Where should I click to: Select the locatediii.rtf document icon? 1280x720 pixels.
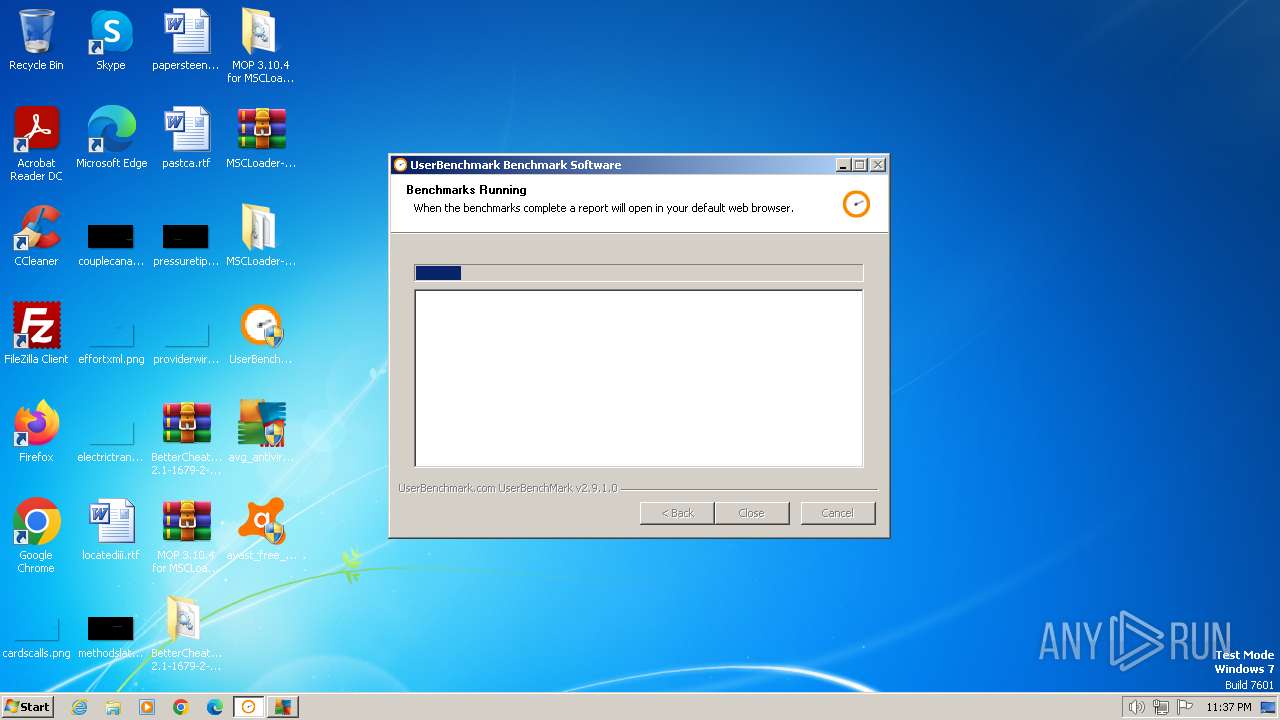[x=111, y=530]
